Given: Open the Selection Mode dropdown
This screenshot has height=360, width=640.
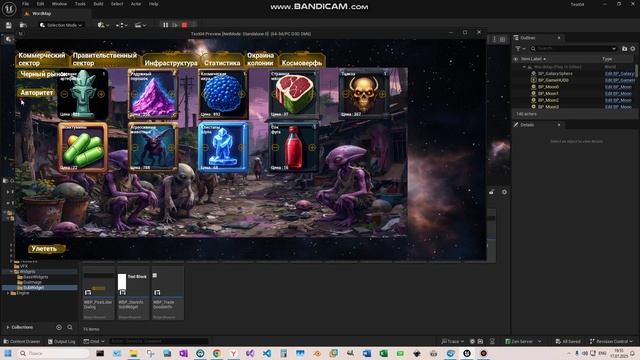Looking at the screenshot, I should pyautogui.click(x=61, y=25).
